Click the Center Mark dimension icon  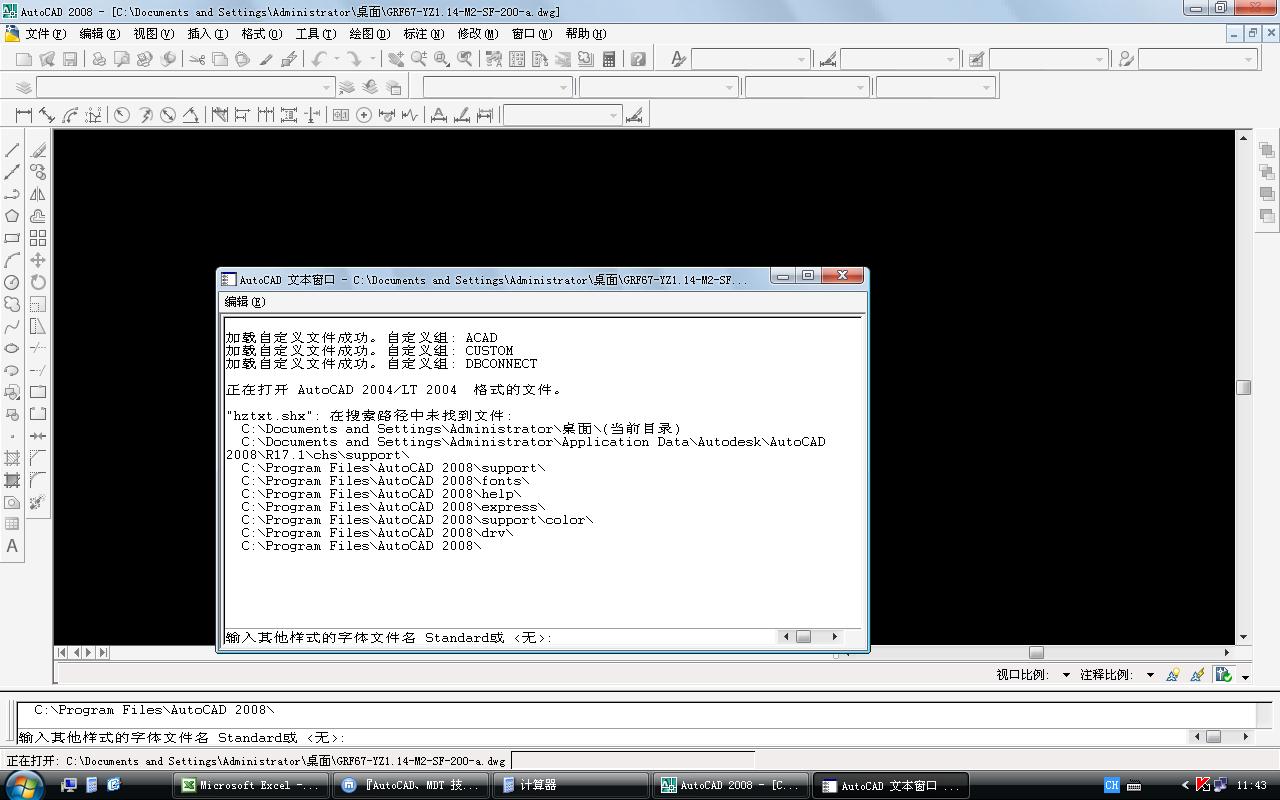pyautogui.click(x=364, y=115)
